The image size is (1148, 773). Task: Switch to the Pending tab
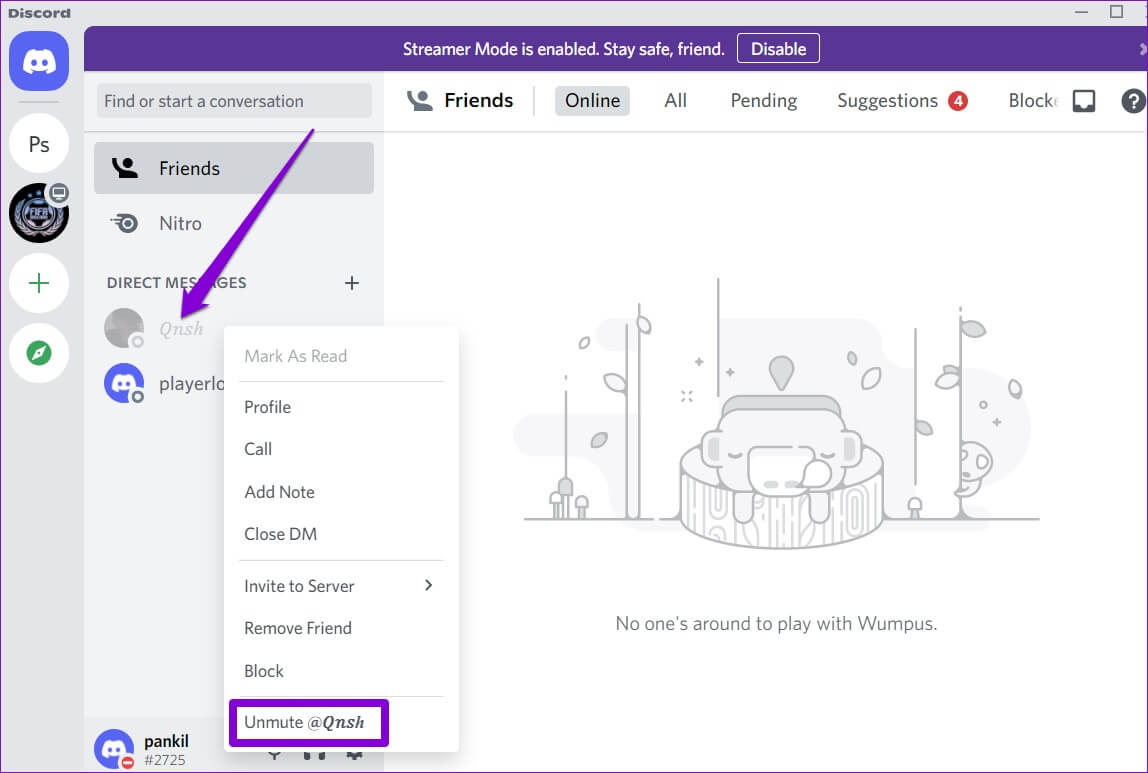[764, 100]
